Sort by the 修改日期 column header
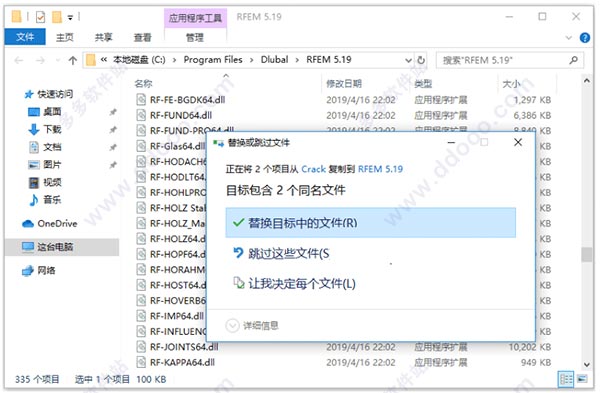This screenshot has width=600, height=393. click(344, 83)
